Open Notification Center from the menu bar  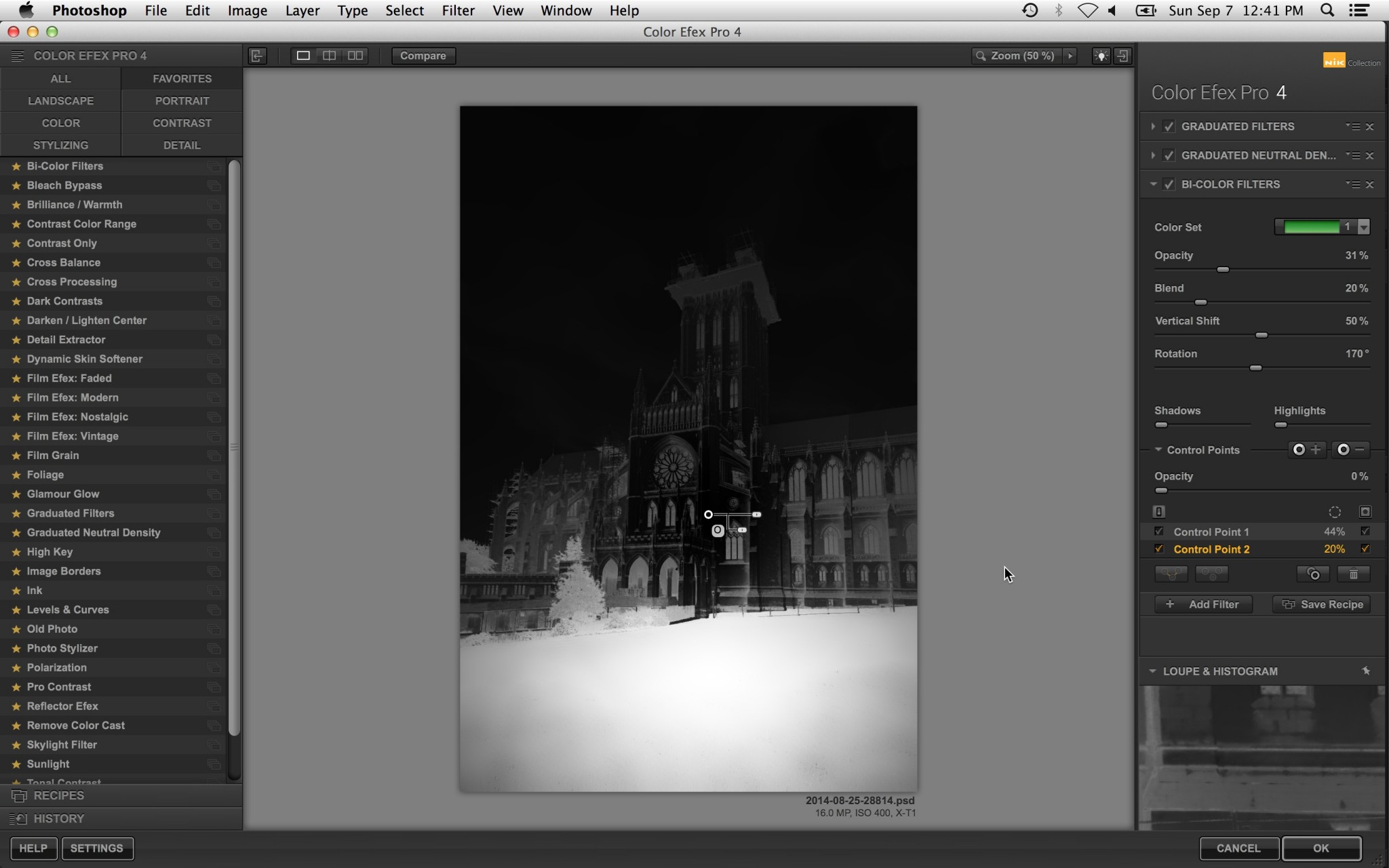[x=1359, y=10]
